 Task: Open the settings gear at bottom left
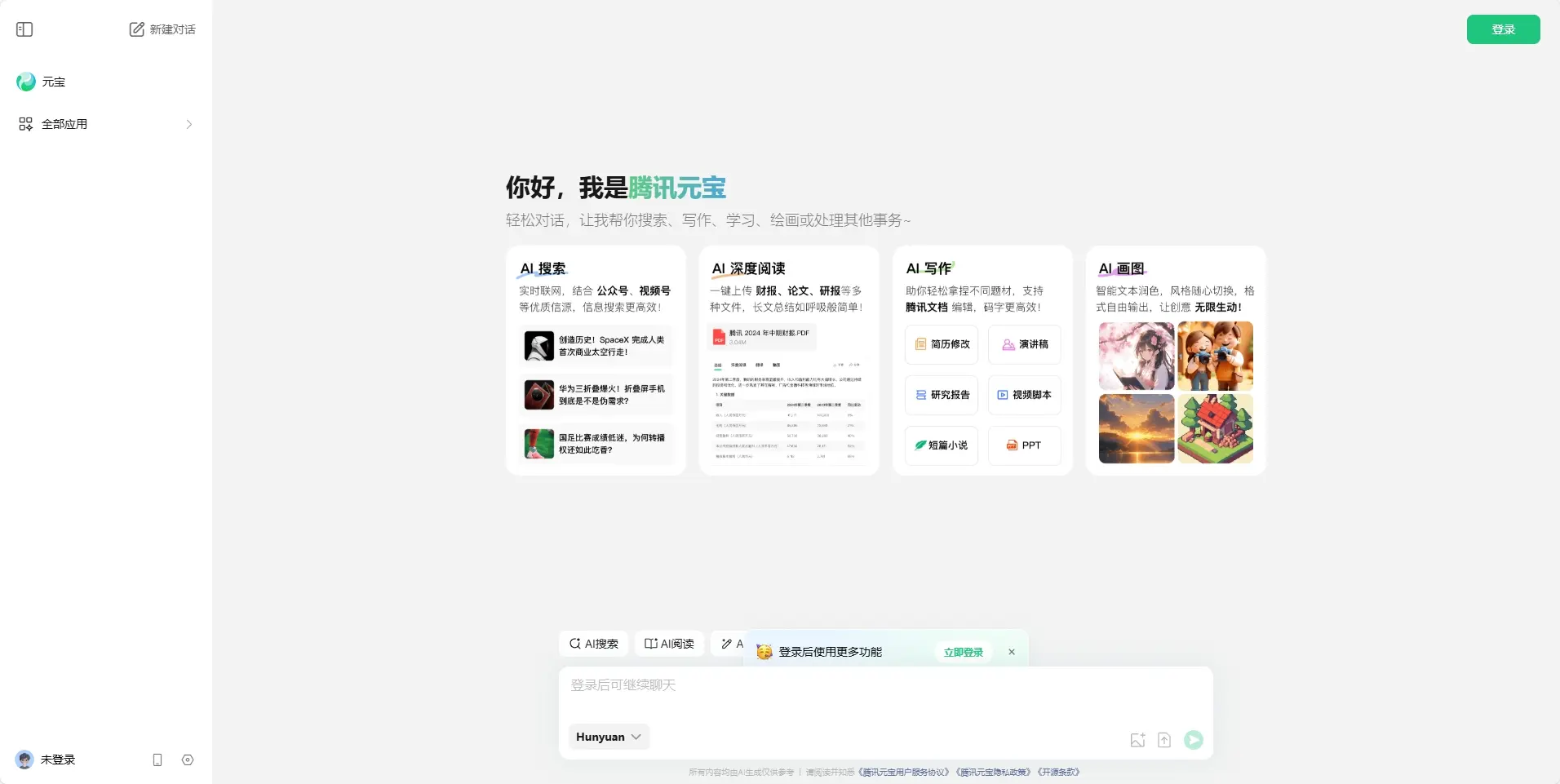pos(188,760)
